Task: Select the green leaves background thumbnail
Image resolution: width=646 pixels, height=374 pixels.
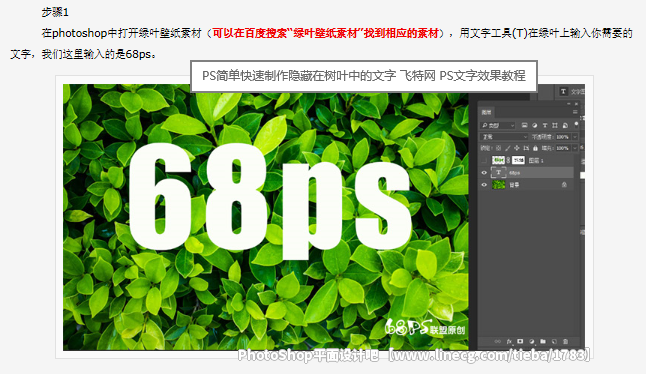Action: click(x=499, y=185)
